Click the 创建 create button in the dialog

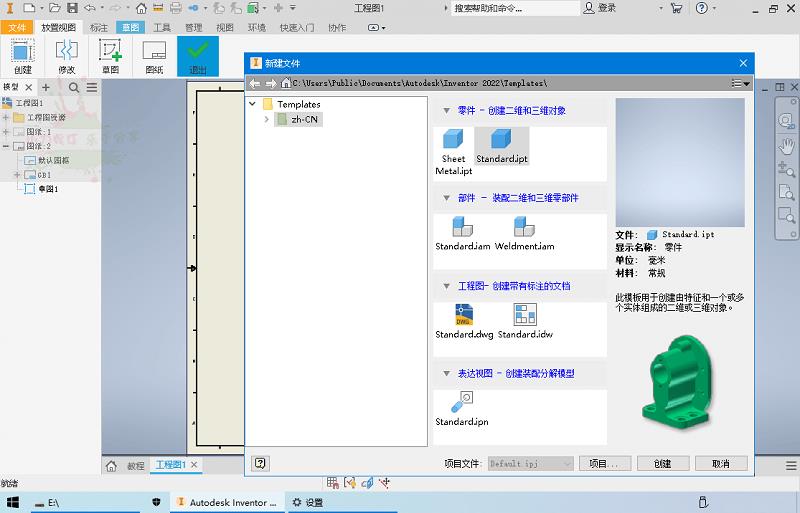662,463
